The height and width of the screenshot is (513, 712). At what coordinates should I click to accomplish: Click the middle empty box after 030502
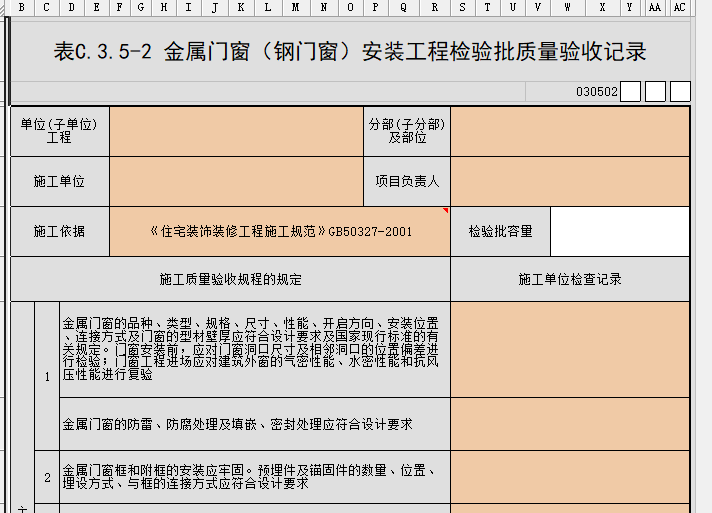[655, 92]
